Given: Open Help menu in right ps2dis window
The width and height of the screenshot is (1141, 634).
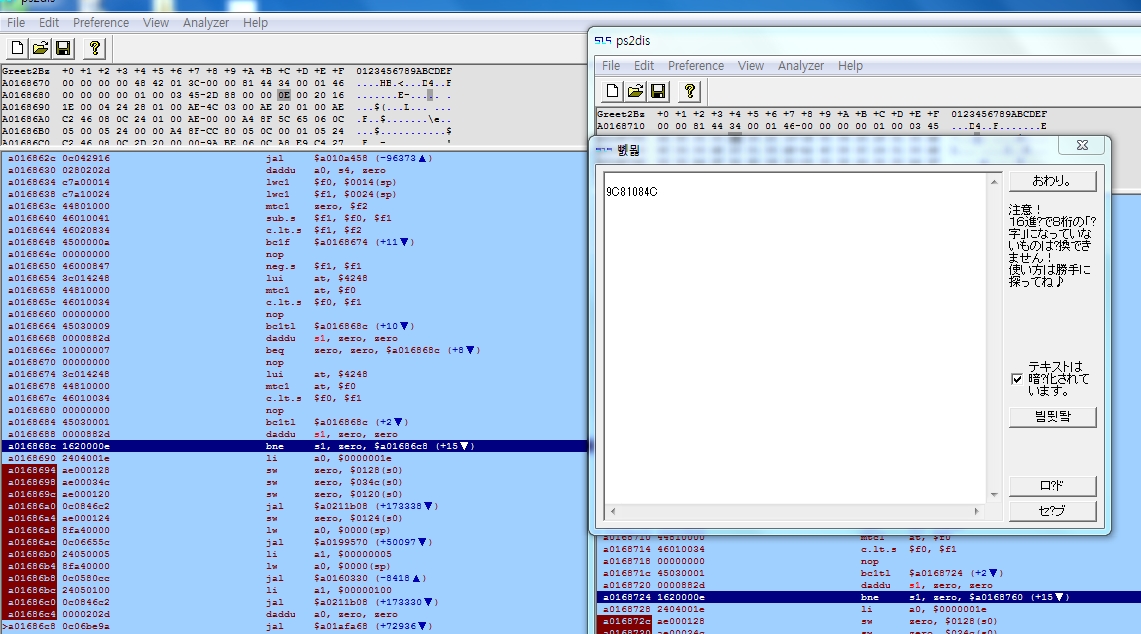Looking at the screenshot, I should point(851,66).
